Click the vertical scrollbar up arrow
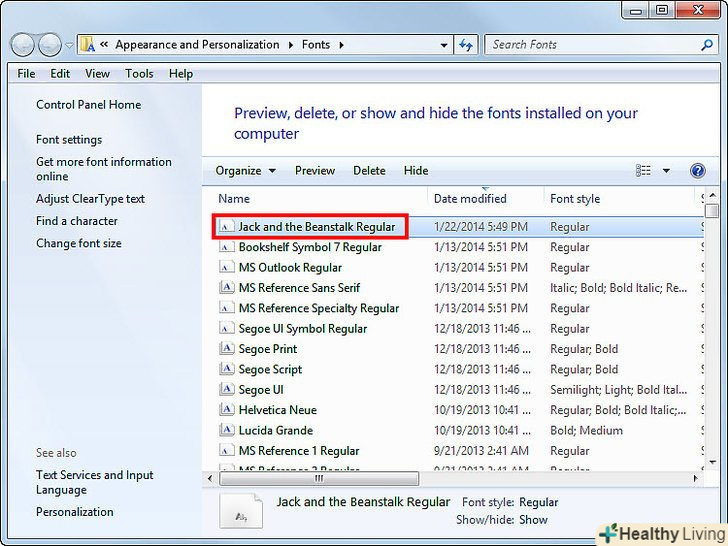This screenshot has height=546, width=728. [713, 196]
